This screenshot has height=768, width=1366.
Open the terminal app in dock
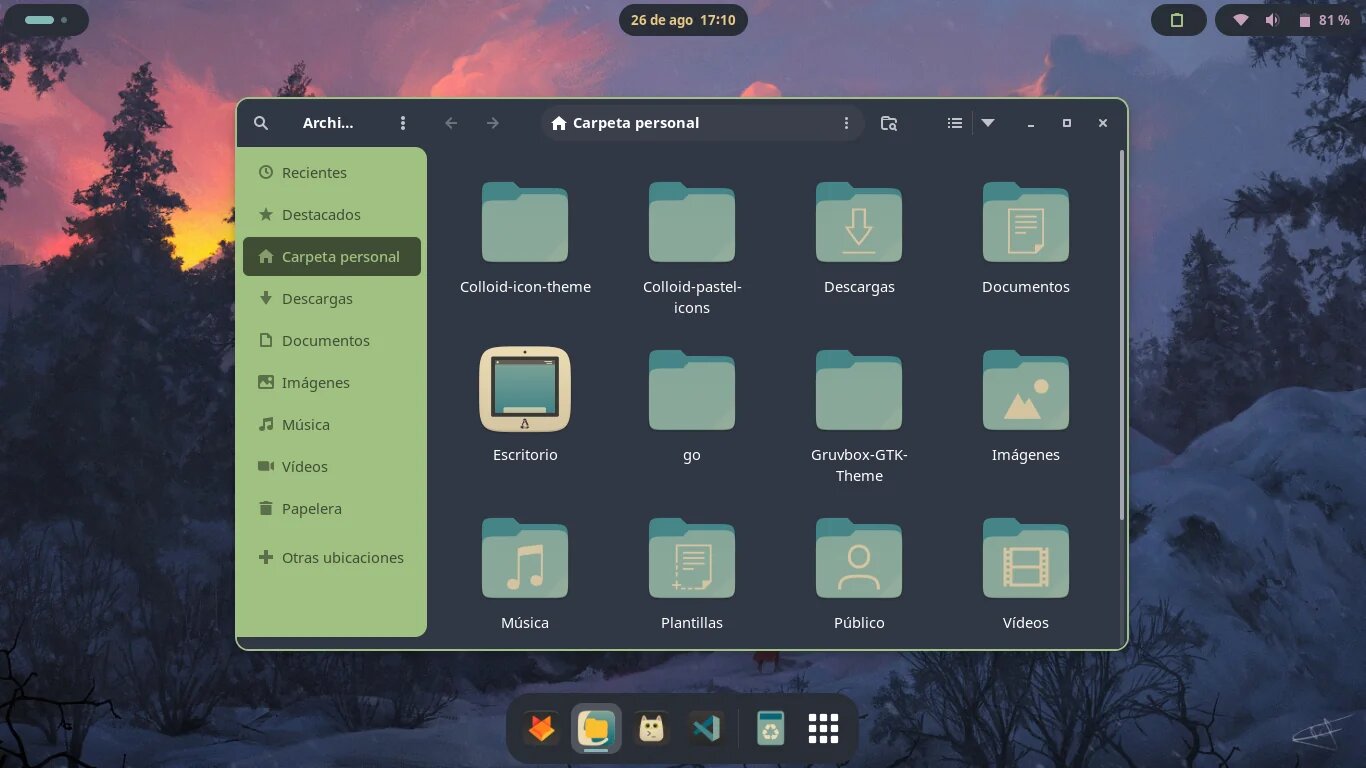click(652, 728)
